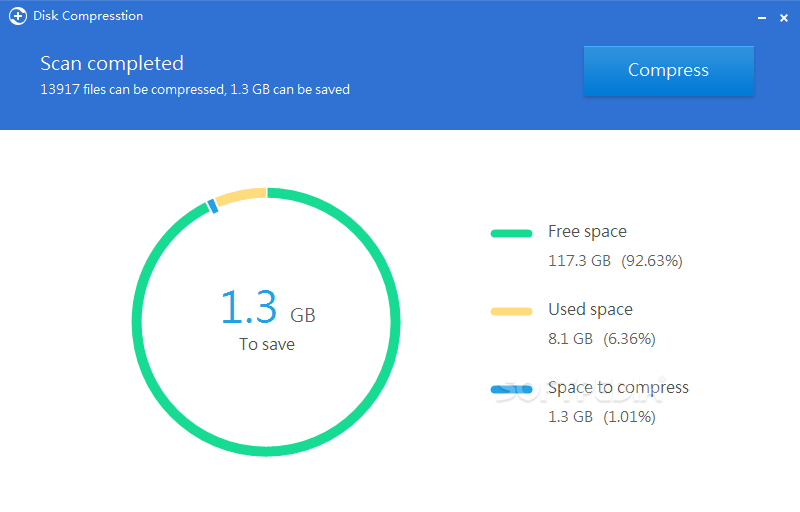Click the blue Space to compress swatch
Image resolution: width=800 pixels, height=512 pixels.
(511, 390)
